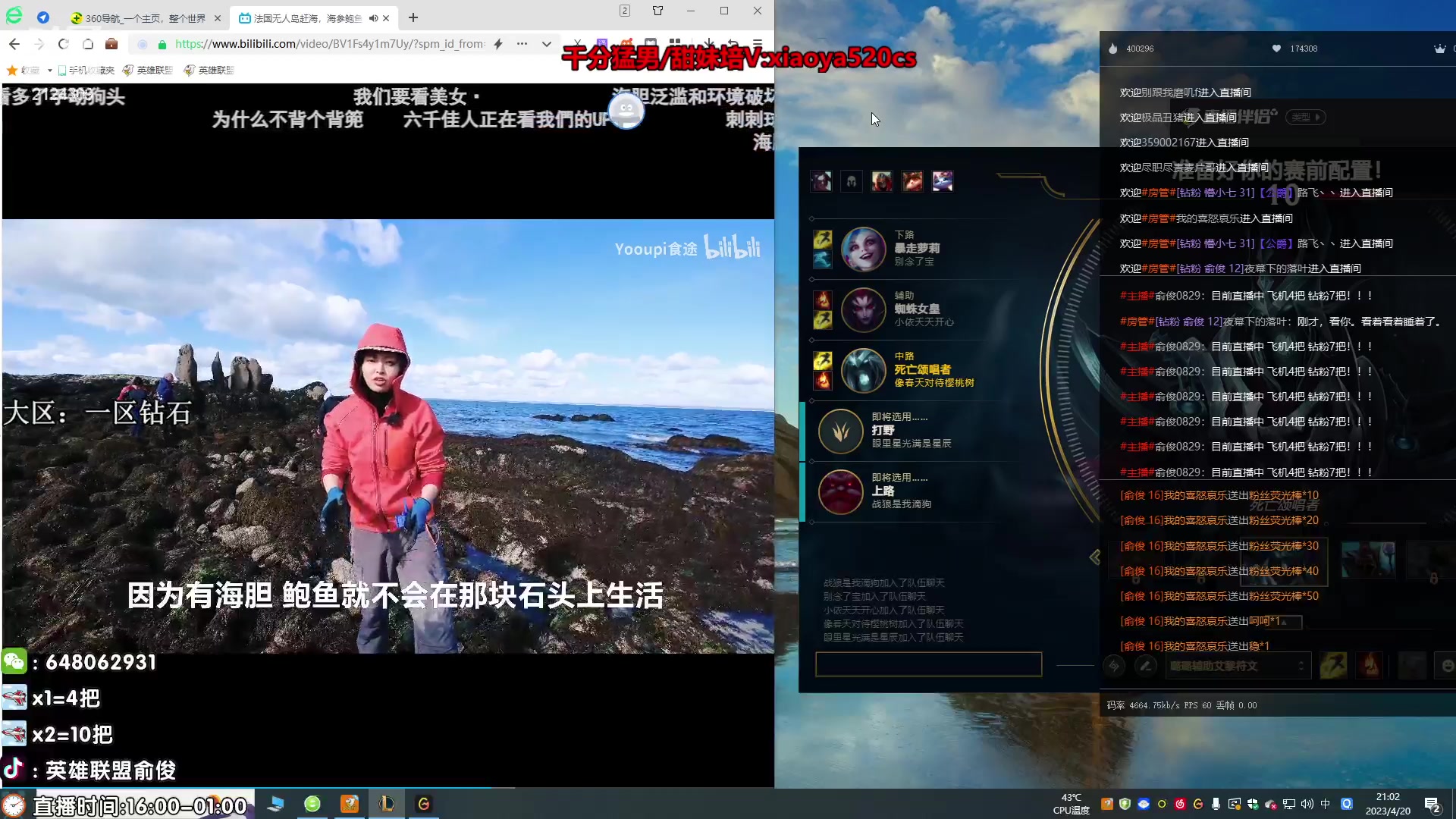
Task: Edit rune page with pencil icon
Action: [x=1146, y=666]
